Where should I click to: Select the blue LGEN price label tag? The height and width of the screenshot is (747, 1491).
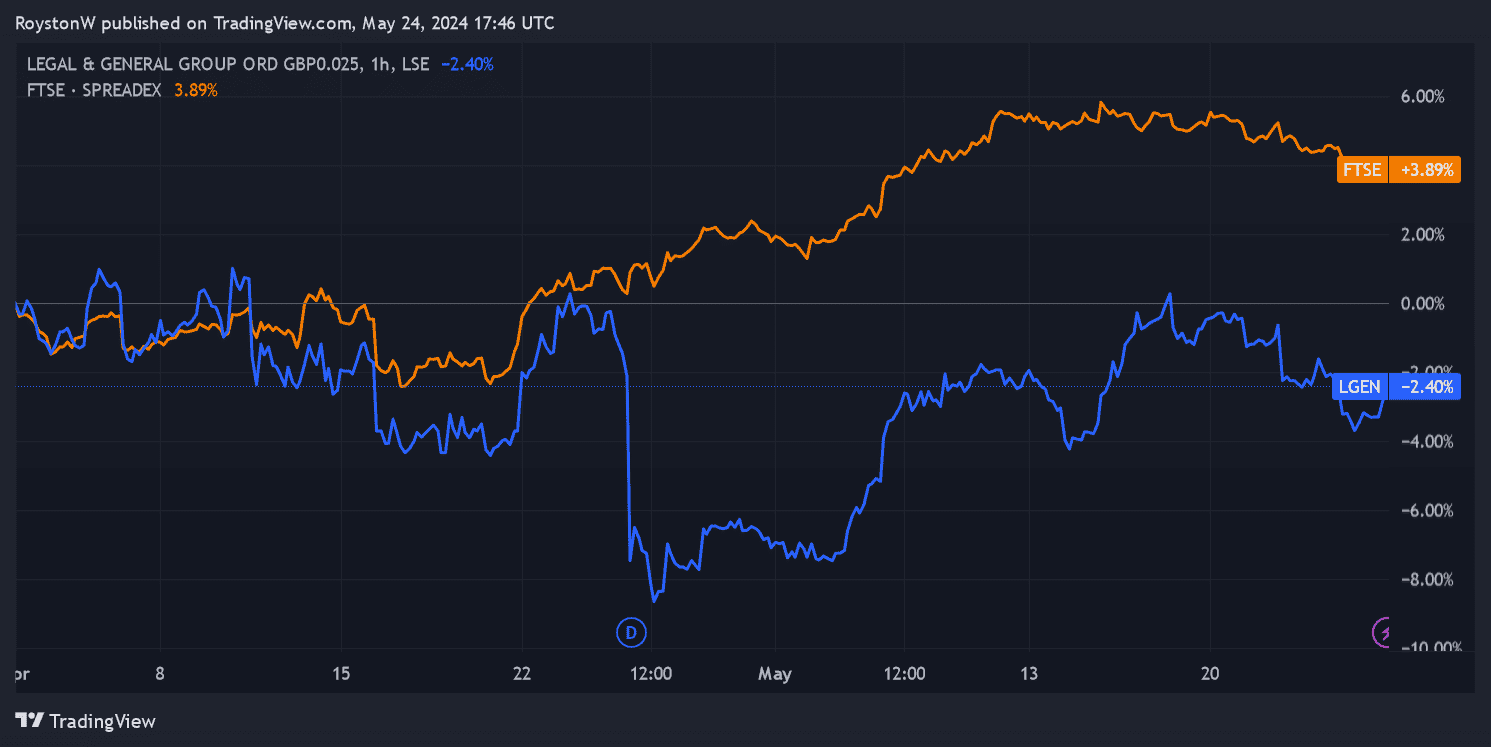point(1361,387)
